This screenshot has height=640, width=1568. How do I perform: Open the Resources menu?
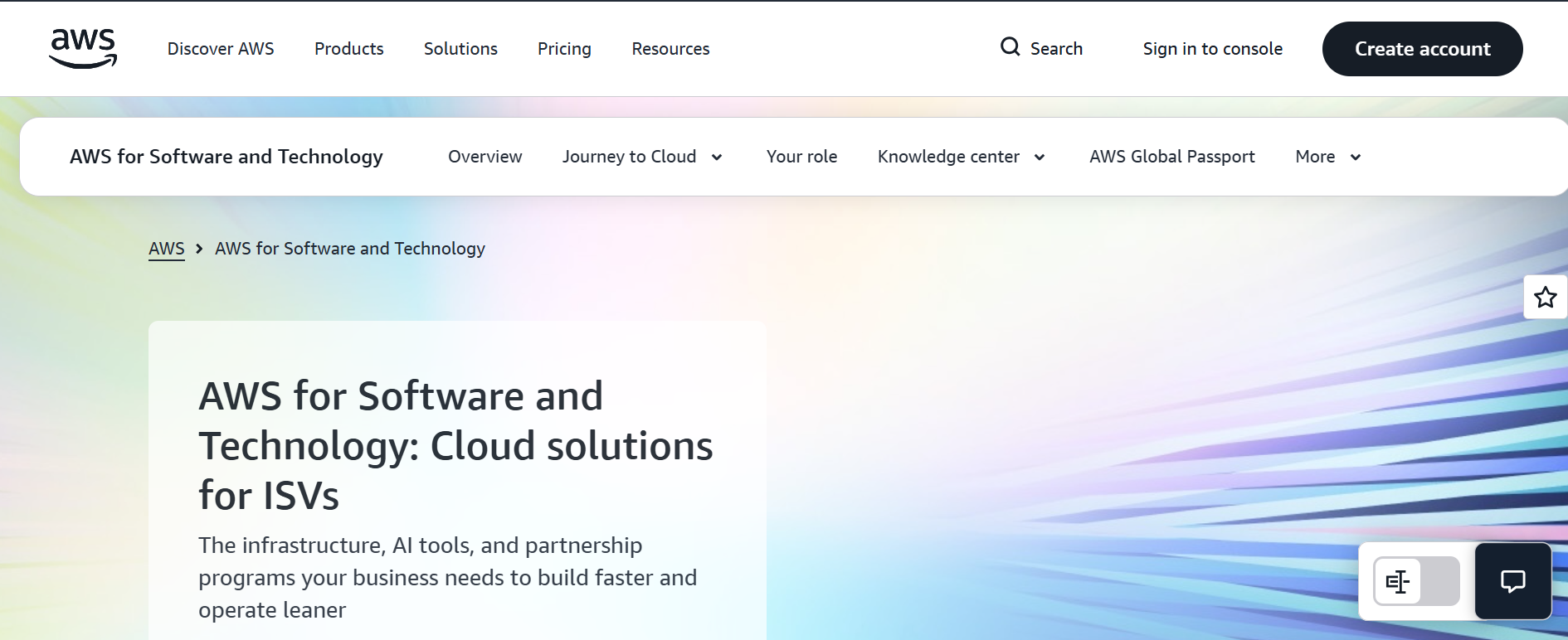click(670, 49)
